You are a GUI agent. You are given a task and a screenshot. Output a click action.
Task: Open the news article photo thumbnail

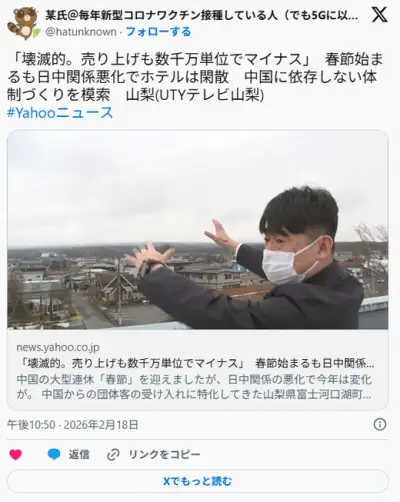198,230
